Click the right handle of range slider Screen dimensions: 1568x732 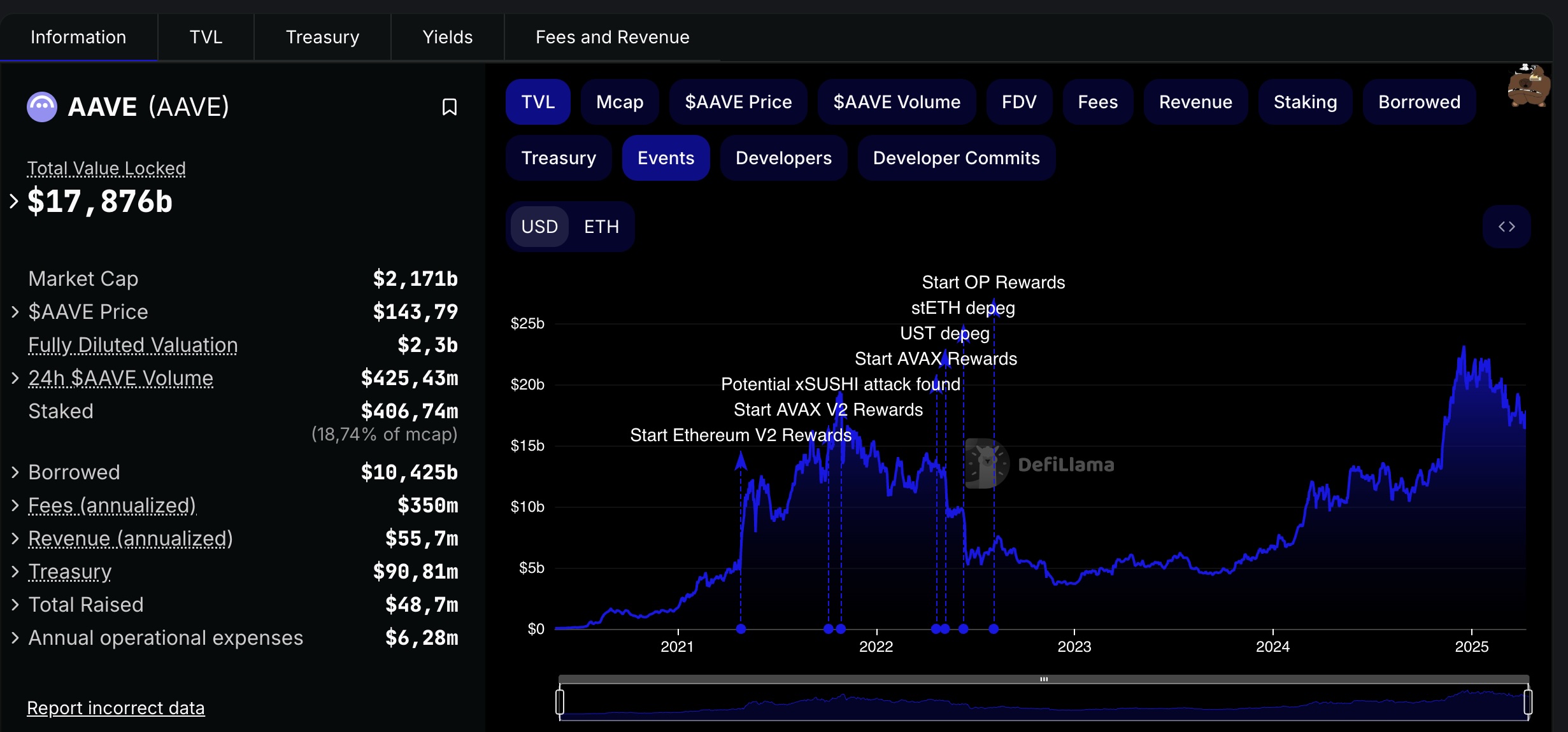tap(1528, 701)
